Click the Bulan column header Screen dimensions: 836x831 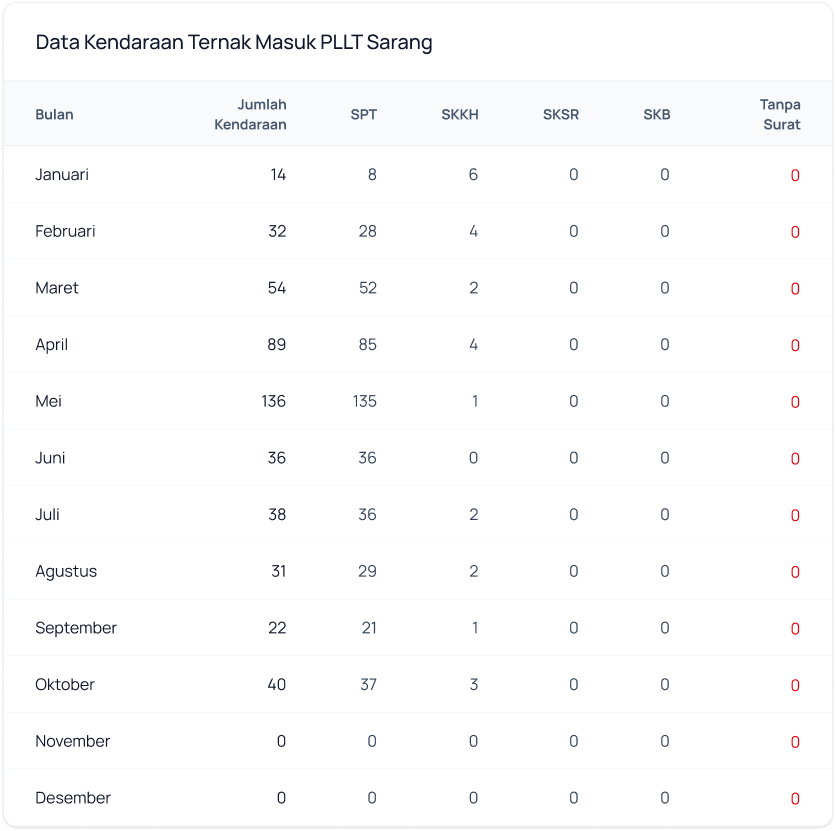tap(54, 114)
